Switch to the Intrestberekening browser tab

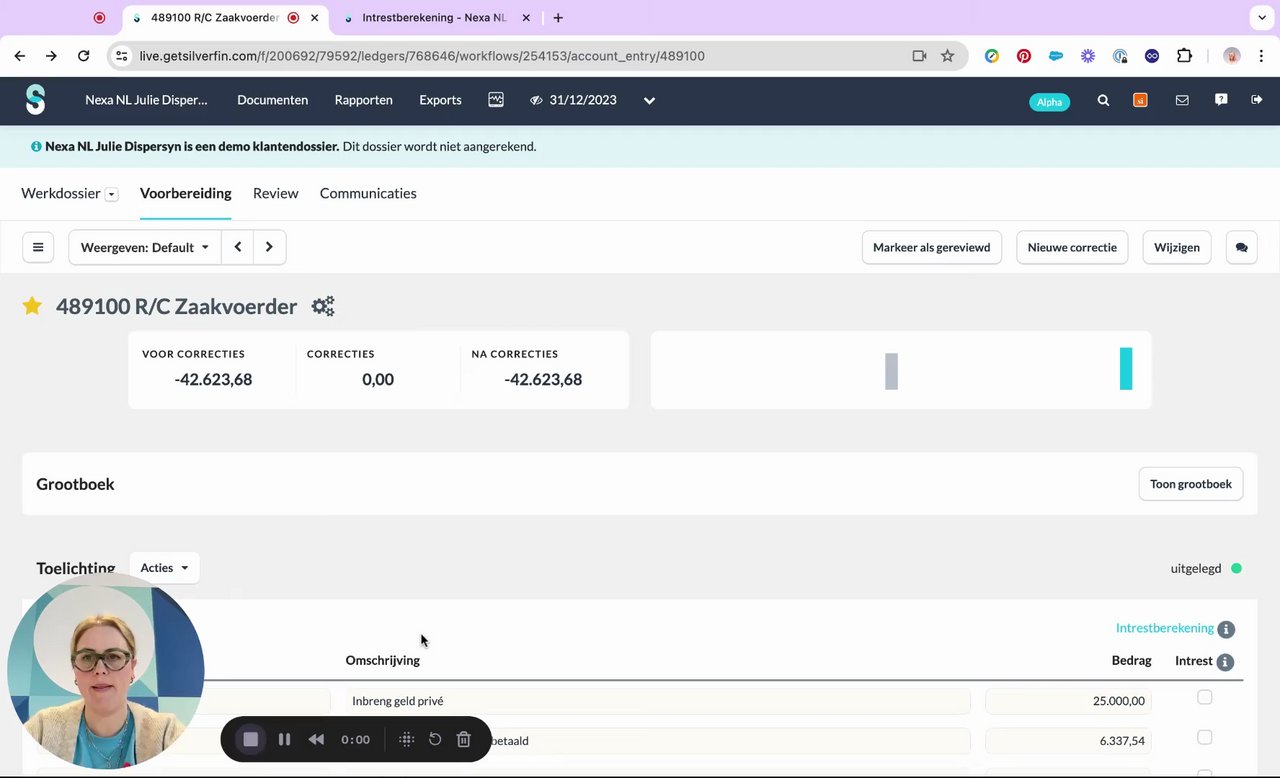pos(434,18)
